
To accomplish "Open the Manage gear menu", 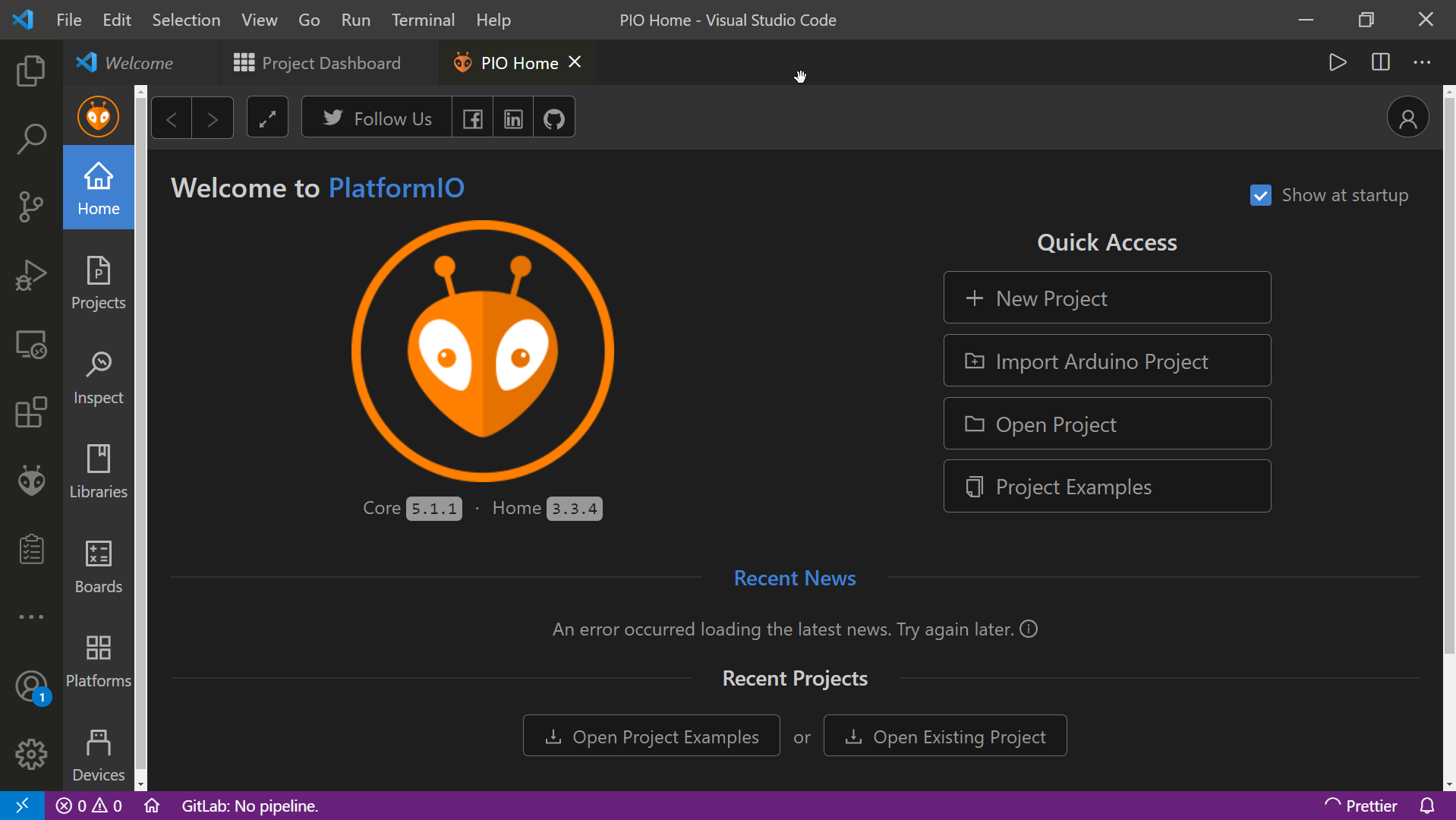I will (31, 754).
